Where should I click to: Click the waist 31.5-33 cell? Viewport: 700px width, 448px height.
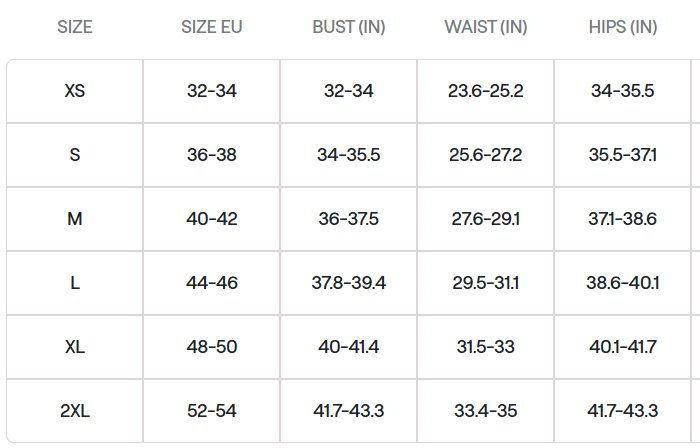click(x=486, y=347)
